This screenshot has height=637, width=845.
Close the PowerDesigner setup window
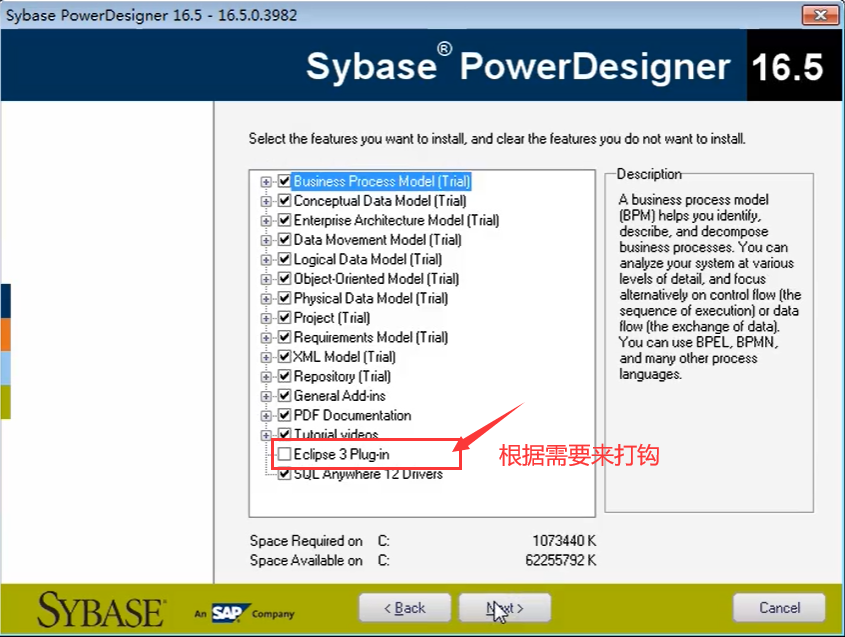click(820, 15)
